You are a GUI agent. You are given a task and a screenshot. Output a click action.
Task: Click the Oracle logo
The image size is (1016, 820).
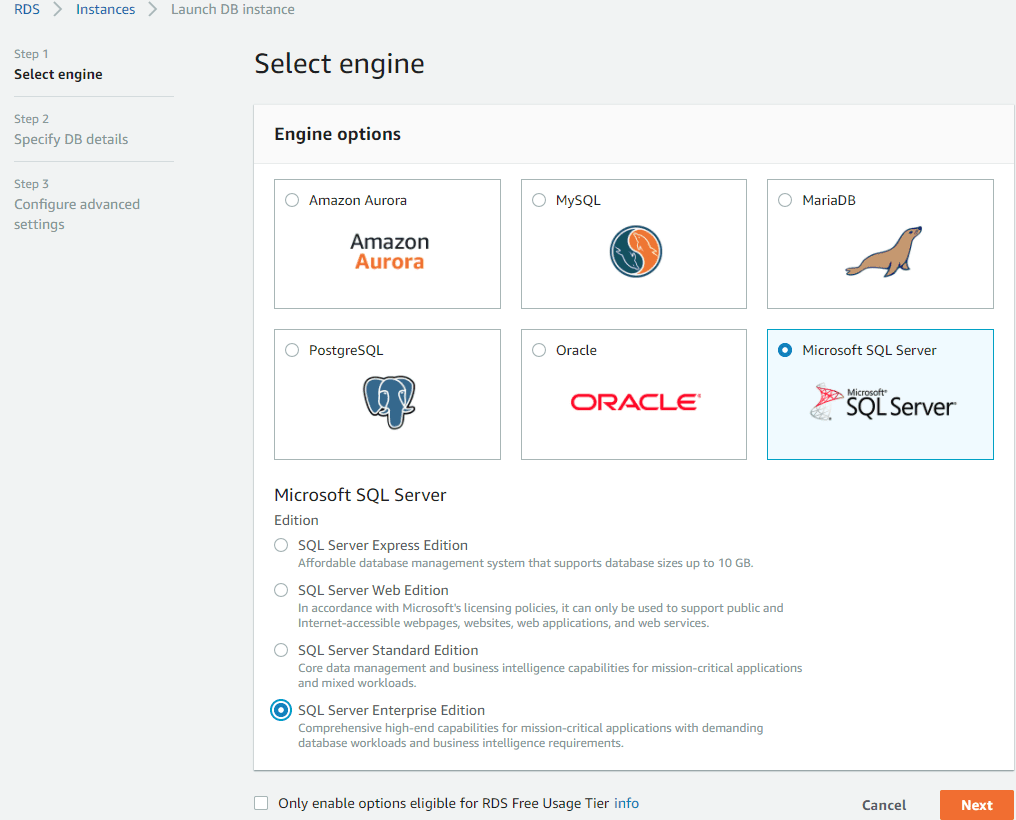(636, 402)
